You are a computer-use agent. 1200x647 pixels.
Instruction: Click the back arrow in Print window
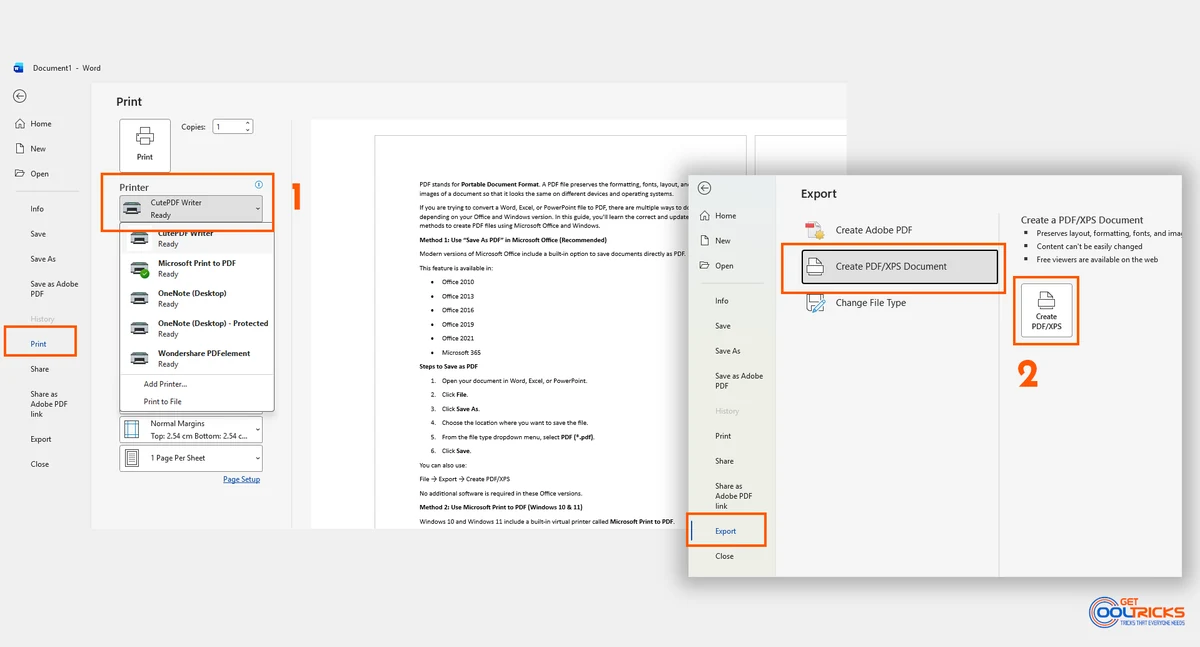coord(20,96)
